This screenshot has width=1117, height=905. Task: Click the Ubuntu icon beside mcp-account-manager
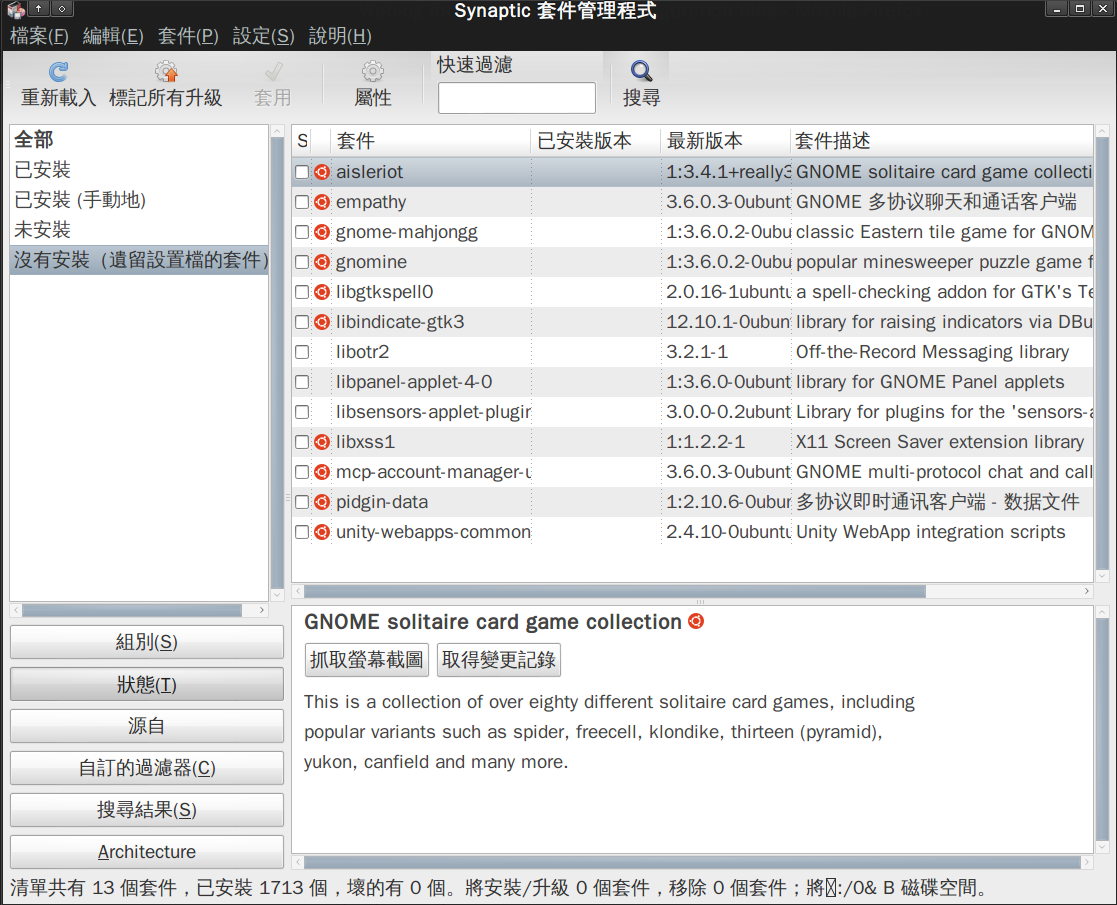(322, 472)
